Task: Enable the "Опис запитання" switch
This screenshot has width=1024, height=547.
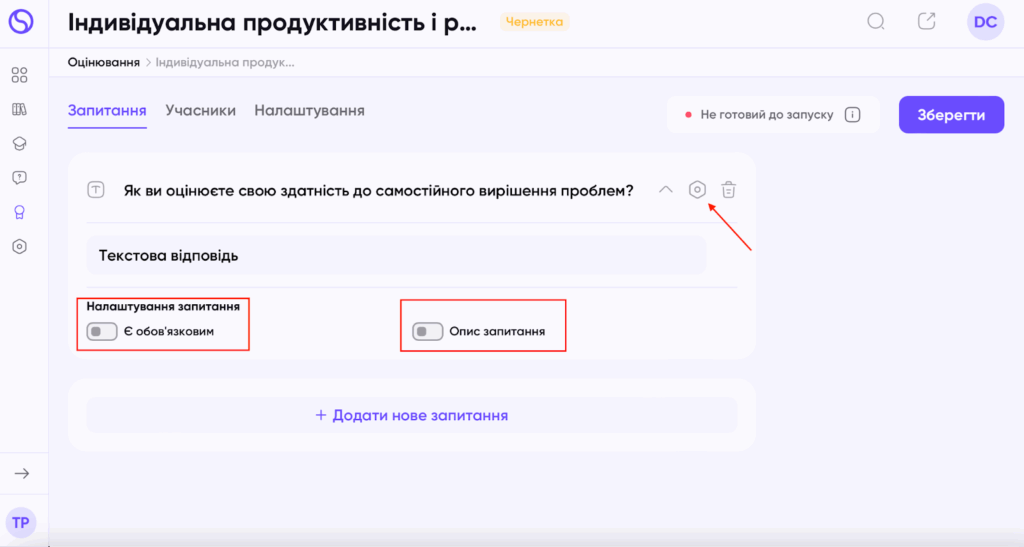Action: pyautogui.click(x=427, y=331)
